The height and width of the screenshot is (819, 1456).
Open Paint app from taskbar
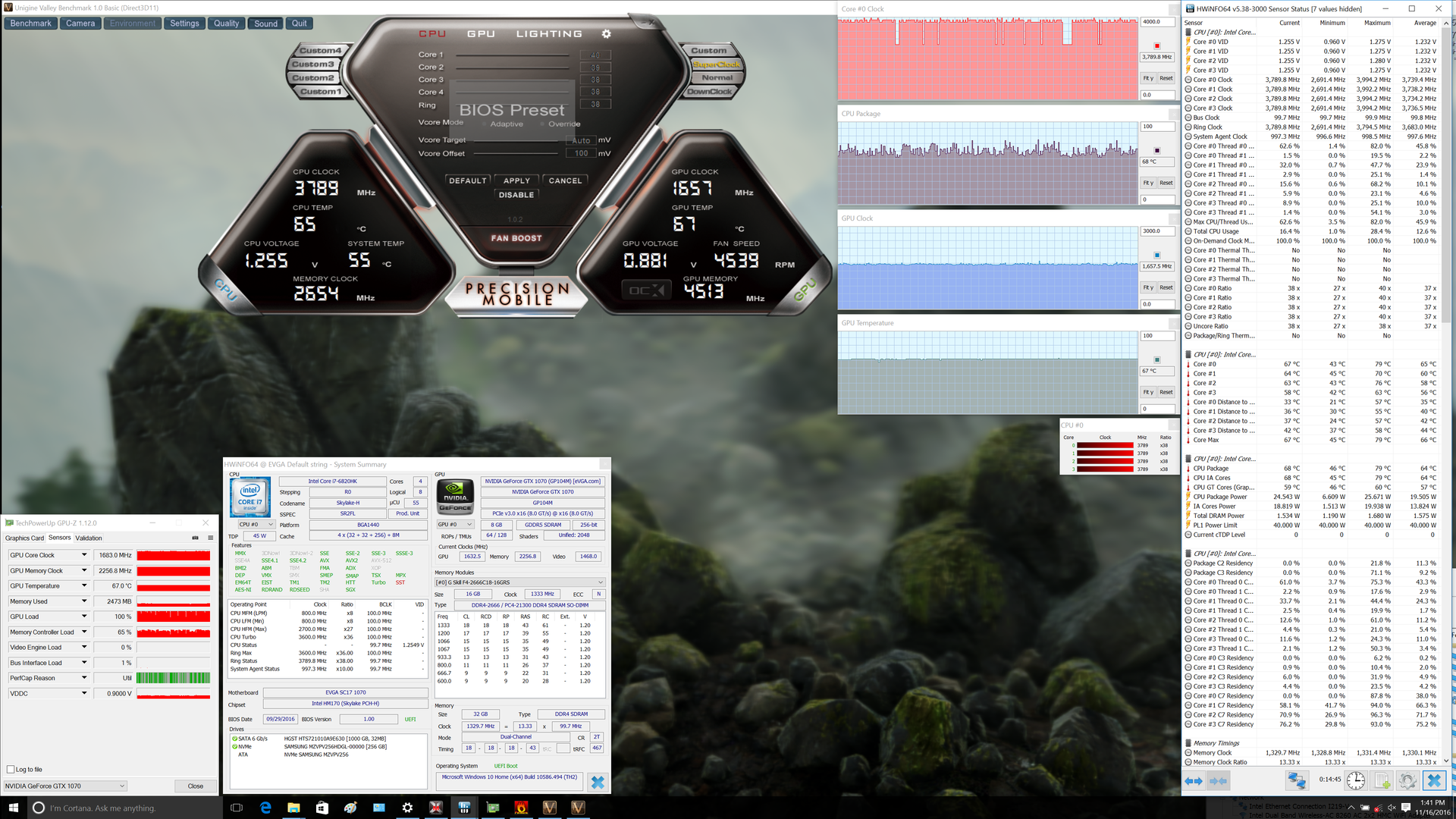tap(350, 808)
